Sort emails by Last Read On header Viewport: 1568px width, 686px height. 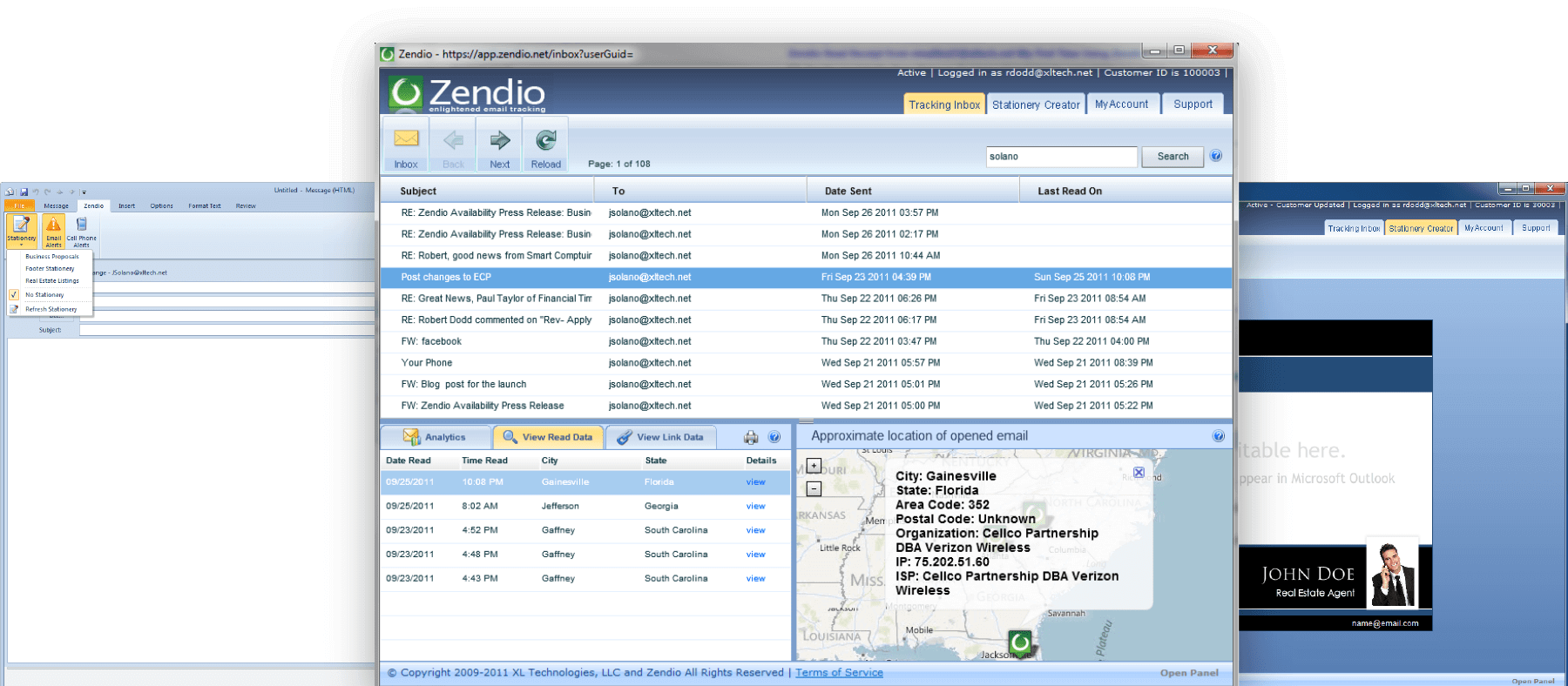pos(1125,191)
